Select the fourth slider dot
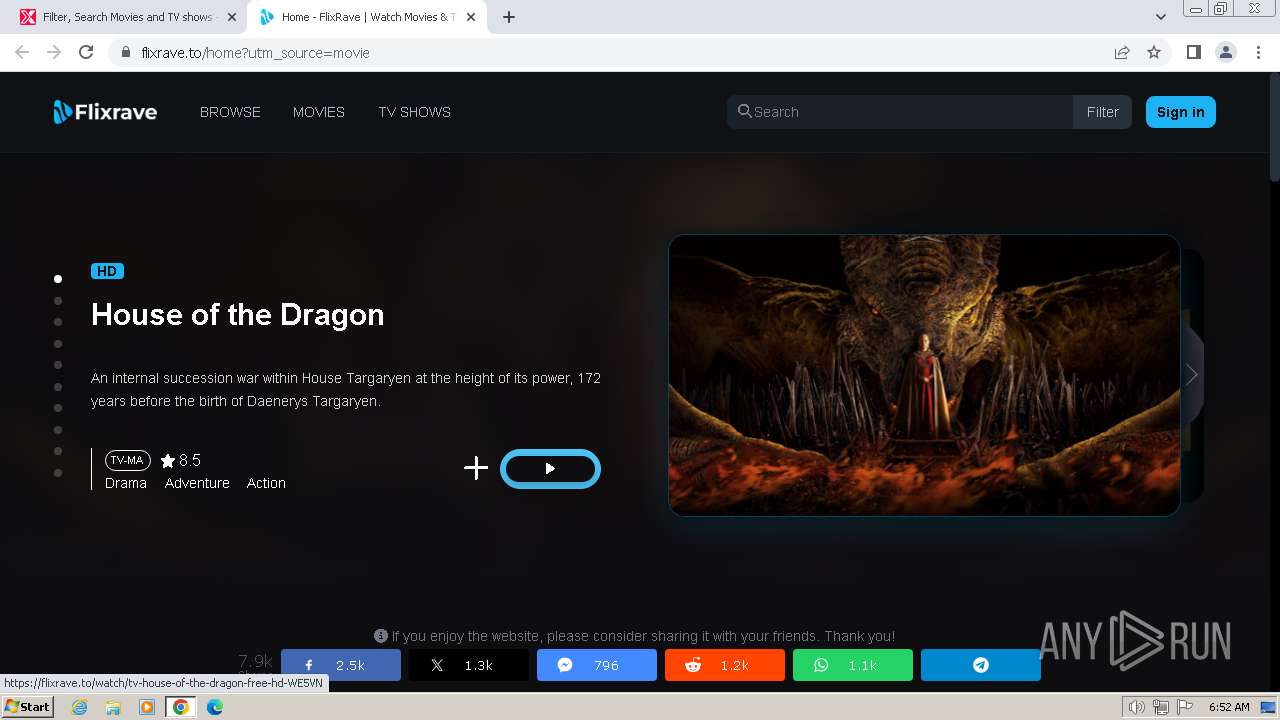This screenshot has height=720, width=1280. pos(58,343)
